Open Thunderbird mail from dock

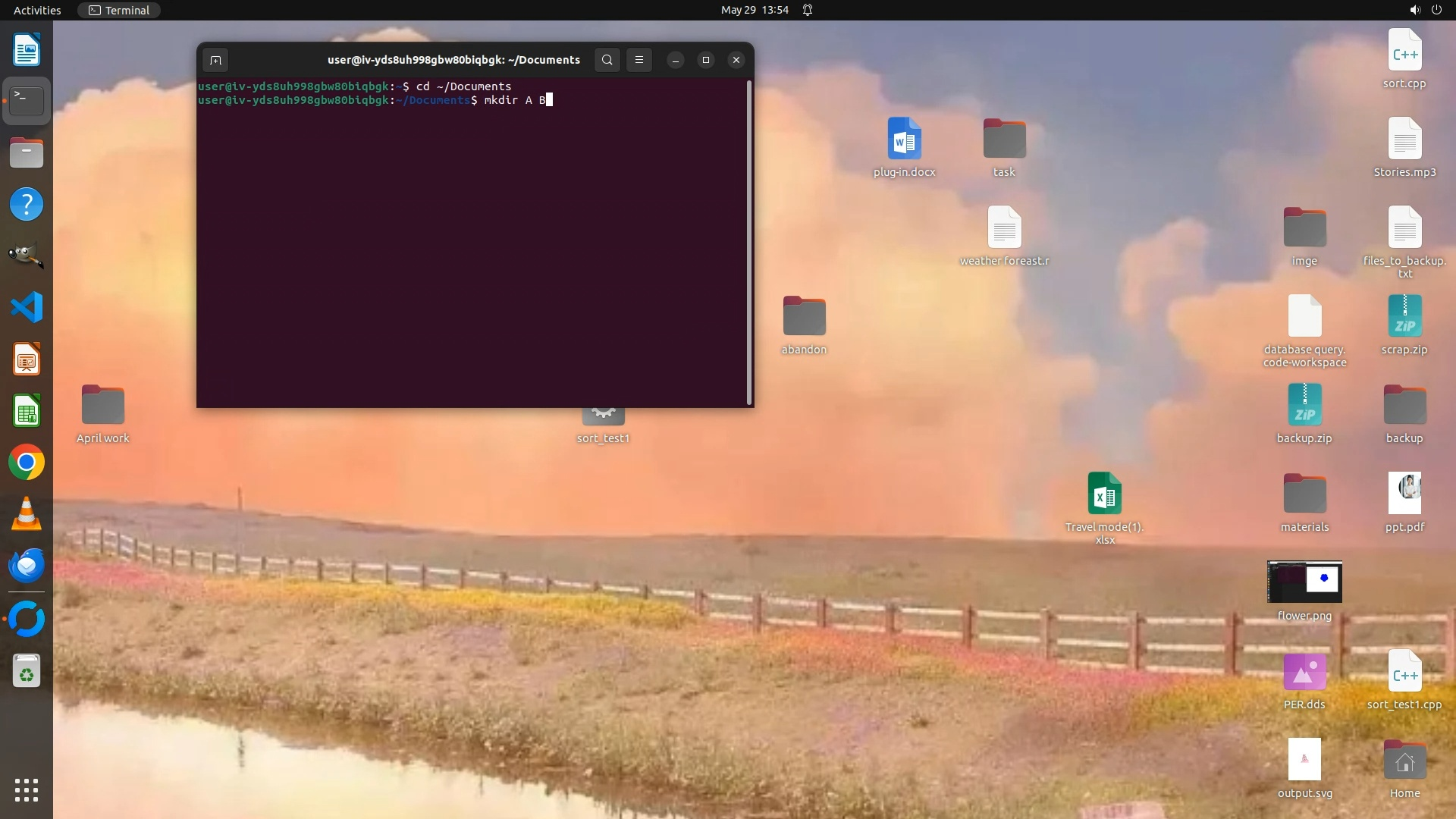[27, 566]
